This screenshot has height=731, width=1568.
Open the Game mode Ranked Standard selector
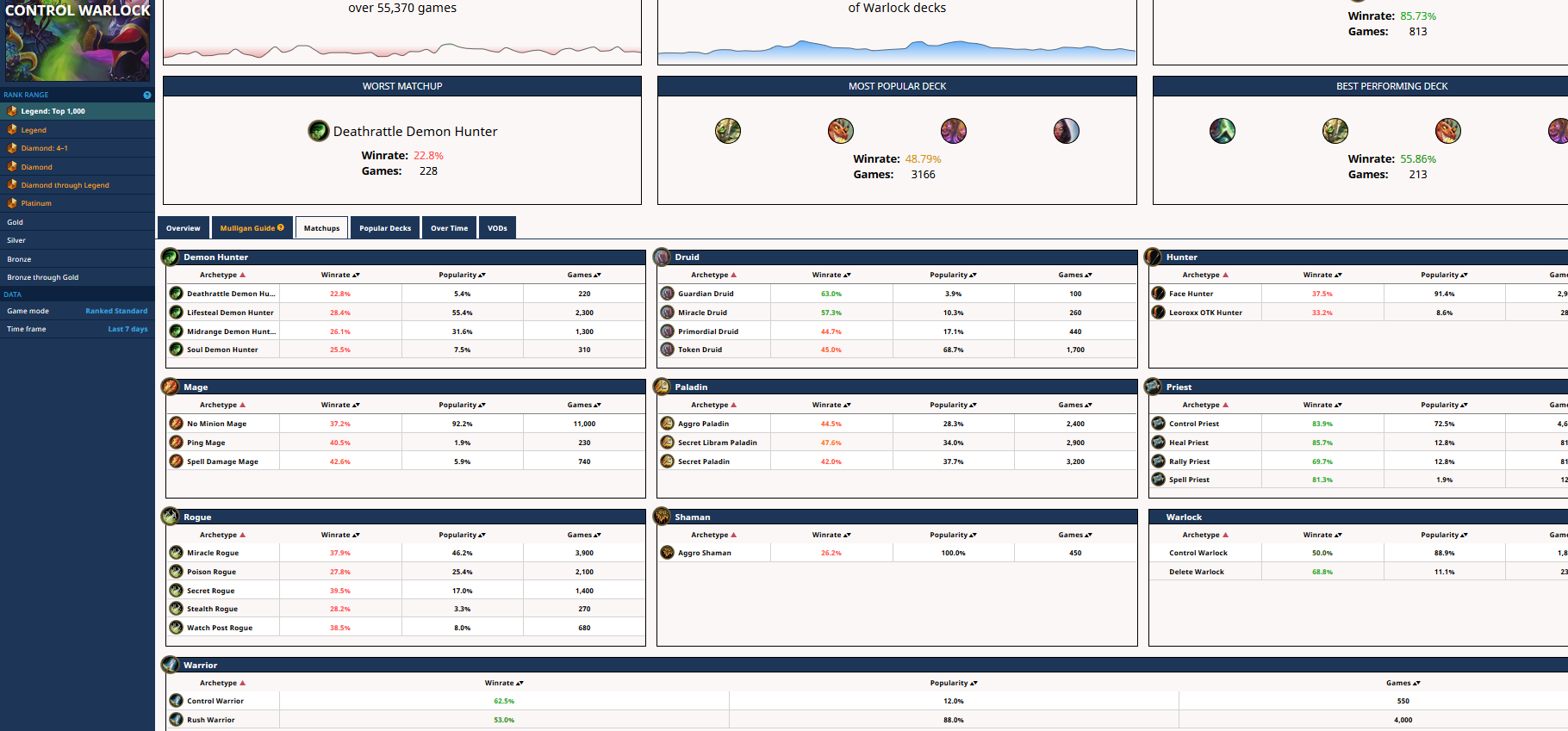pyautogui.click(x=78, y=311)
